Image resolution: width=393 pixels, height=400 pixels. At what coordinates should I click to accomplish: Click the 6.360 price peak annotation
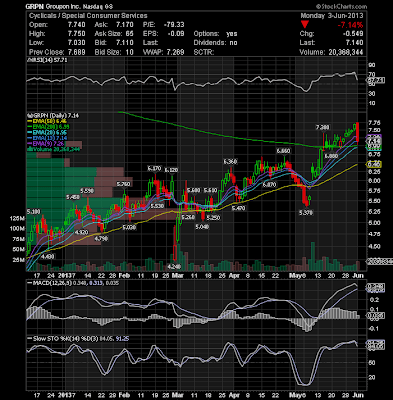pos(230,162)
